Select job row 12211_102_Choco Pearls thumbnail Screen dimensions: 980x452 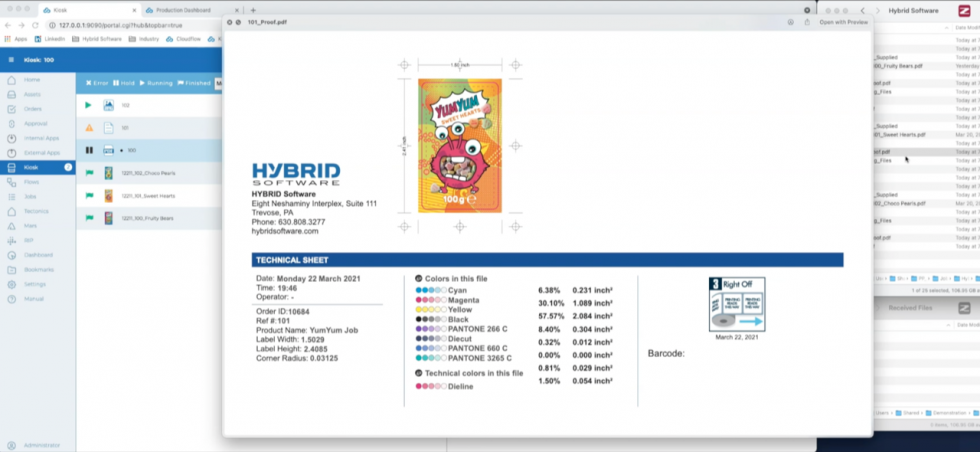pos(109,173)
